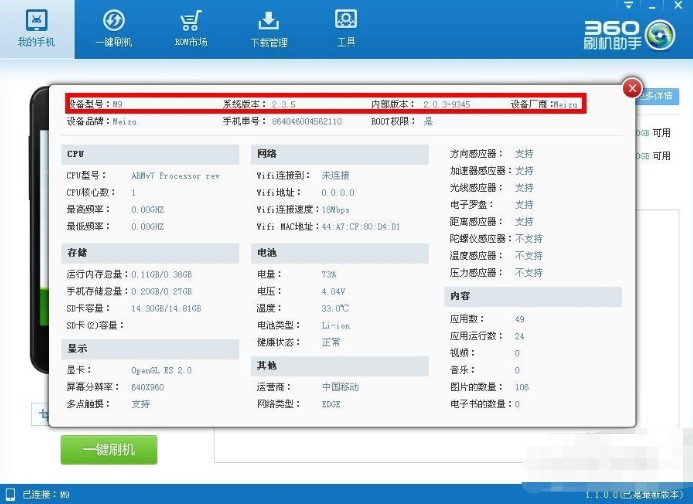Click the 手机串号 number value
The height and width of the screenshot is (504, 693).
(307, 121)
